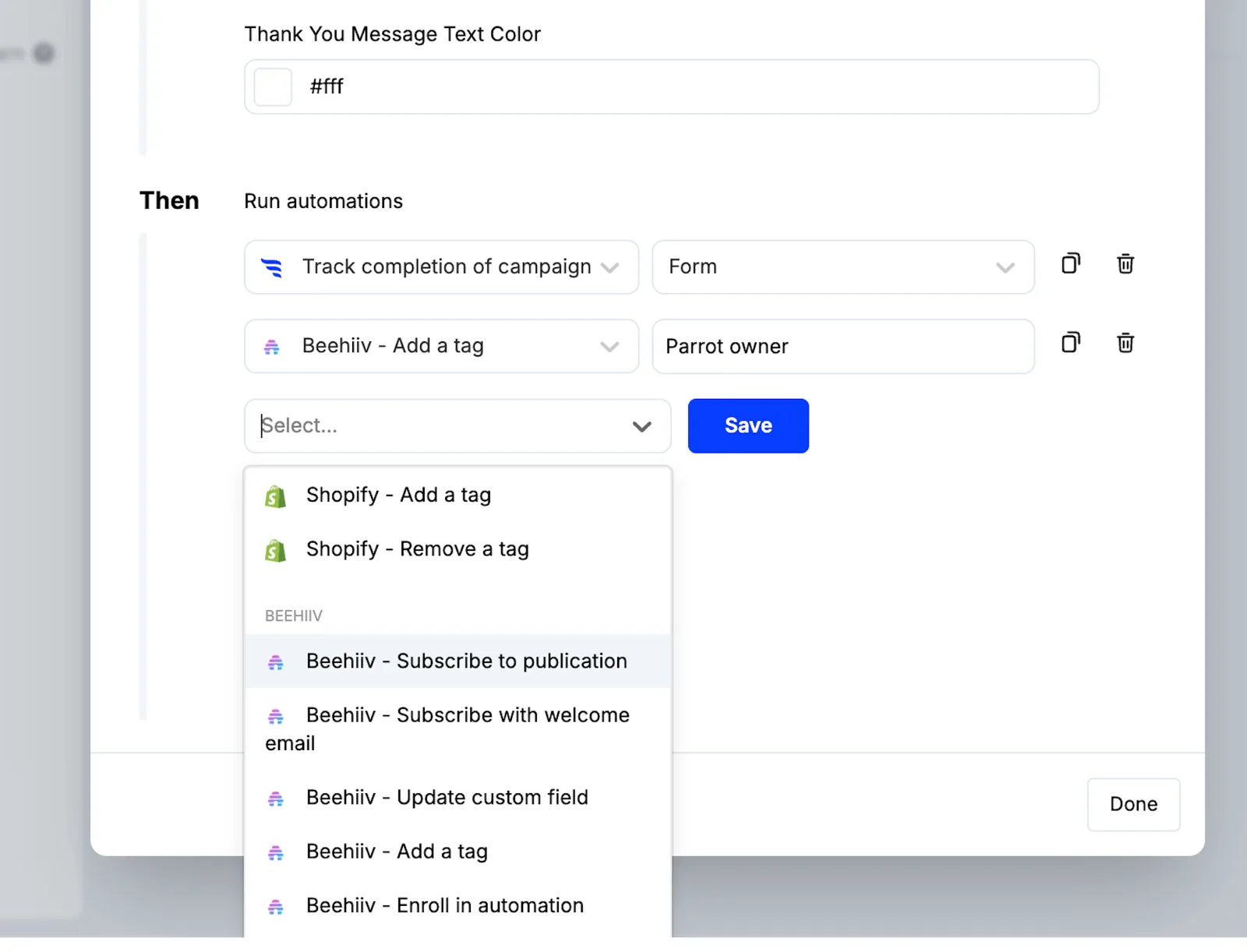Delete the Track completion of campaign automation
Image resolution: width=1247 pixels, height=952 pixels.
[x=1125, y=264]
